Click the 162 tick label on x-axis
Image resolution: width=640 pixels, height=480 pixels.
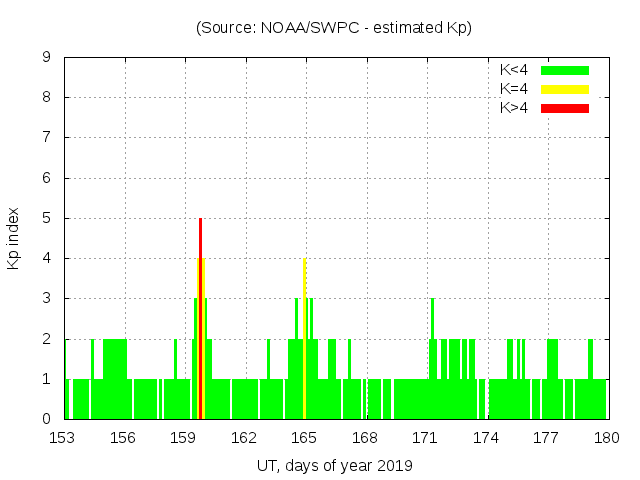[x=244, y=438]
